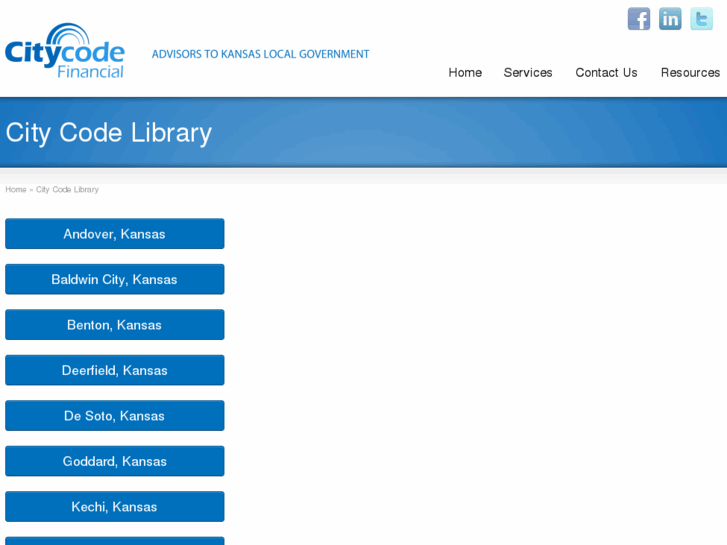Image resolution: width=727 pixels, height=545 pixels.
Task: Open the Baldwin City, Kansas code
Action: [115, 279]
